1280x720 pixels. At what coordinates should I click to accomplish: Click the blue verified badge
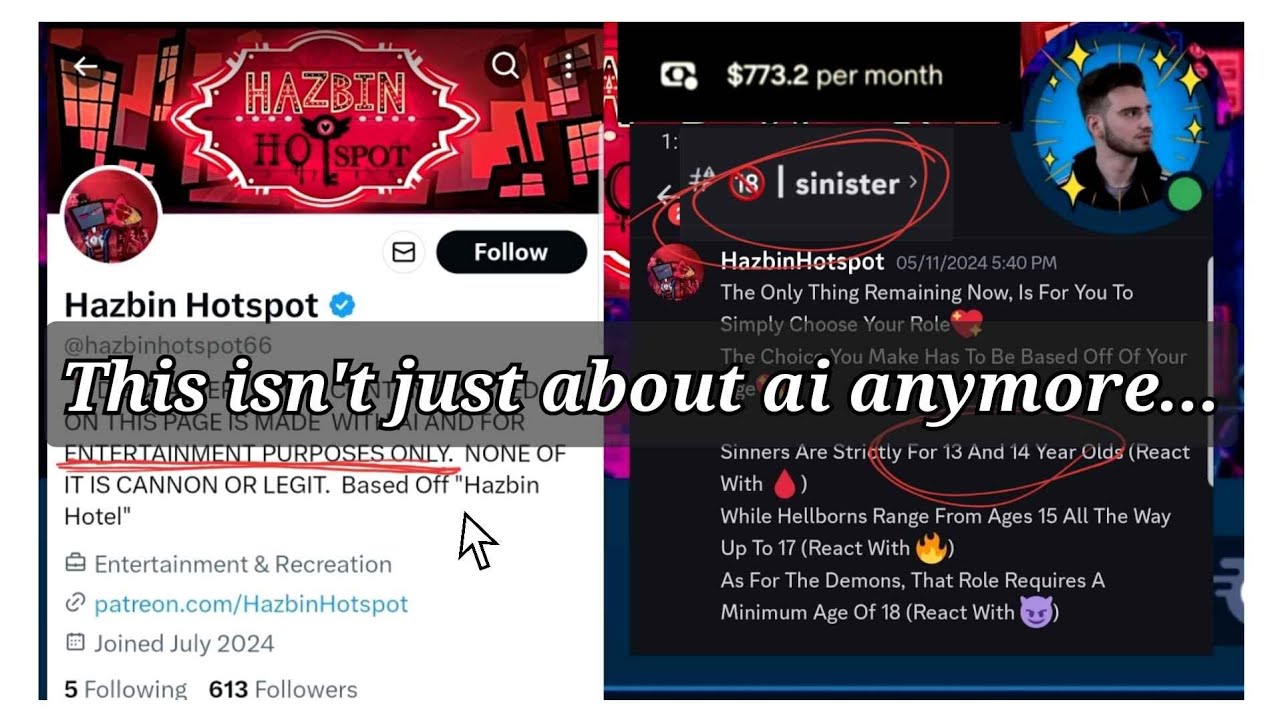click(343, 306)
